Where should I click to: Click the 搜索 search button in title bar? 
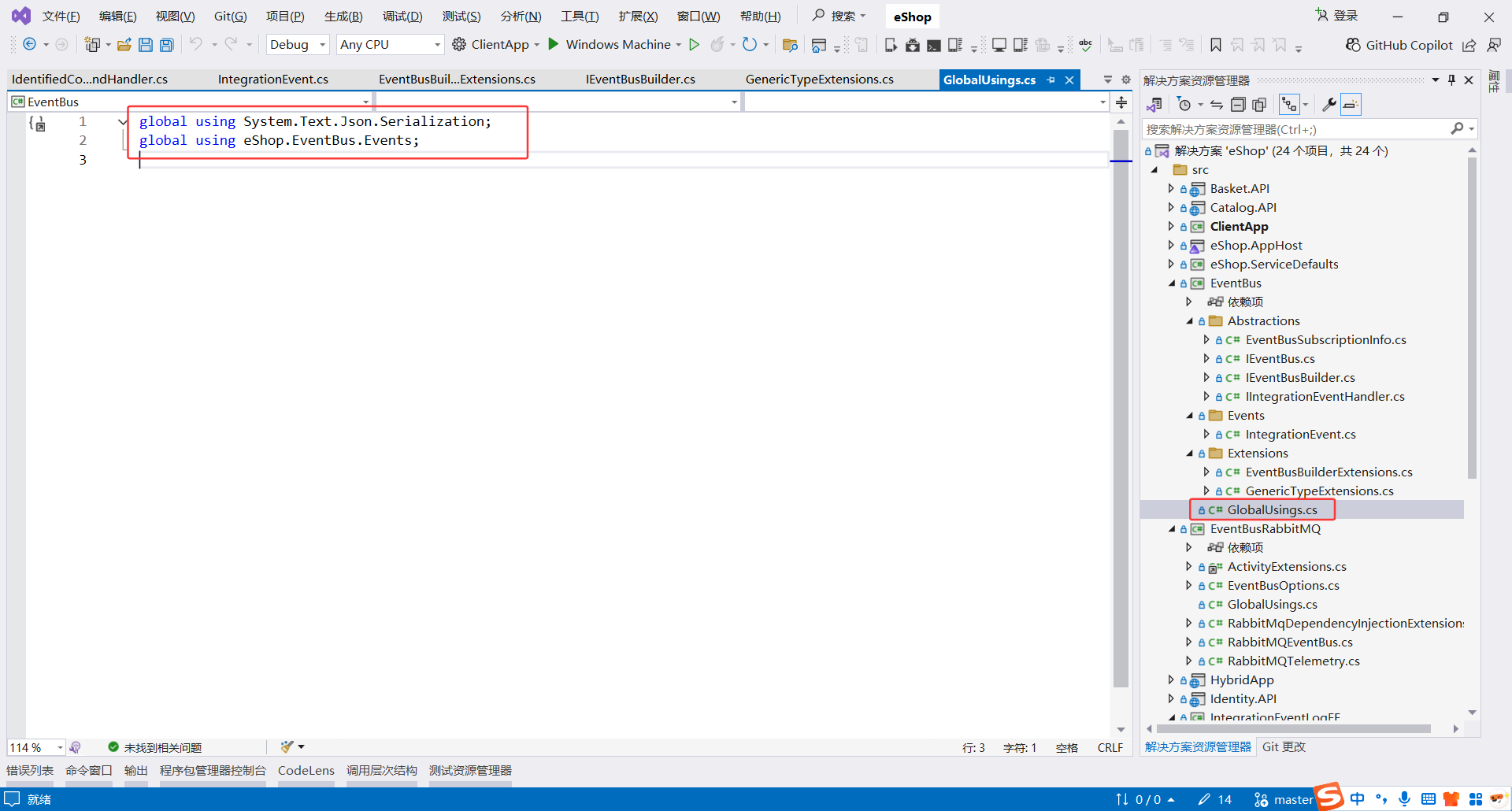839,16
